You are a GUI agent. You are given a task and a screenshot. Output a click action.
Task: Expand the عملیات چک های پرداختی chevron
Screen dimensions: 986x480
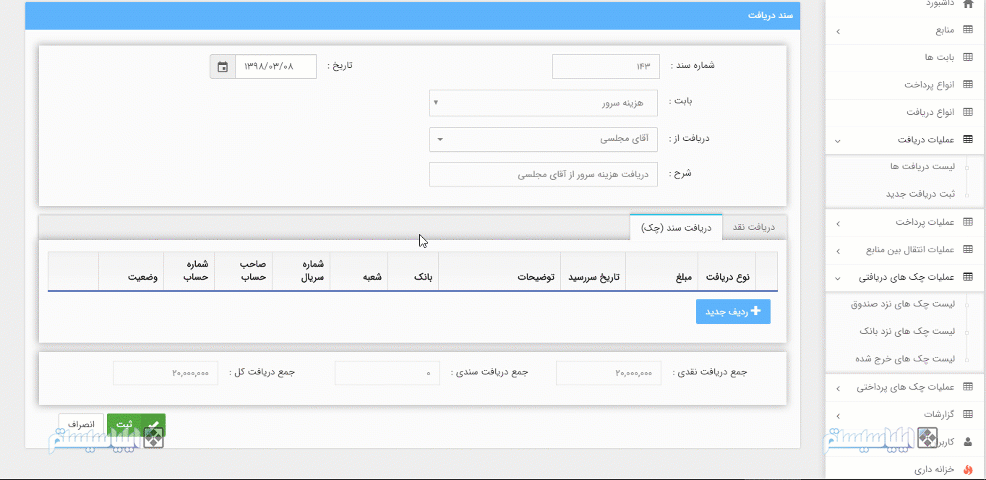click(x=838, y=388)
